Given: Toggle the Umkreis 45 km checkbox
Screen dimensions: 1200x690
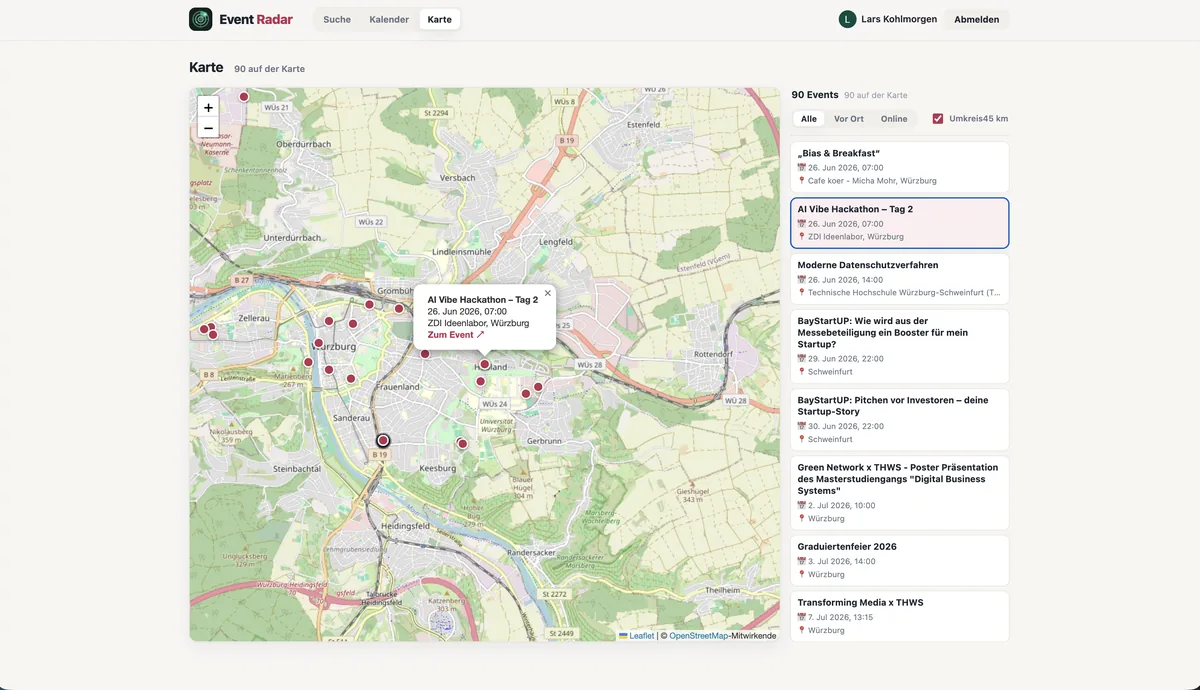Looking at the screenshot, I should [x=938, y=119].
